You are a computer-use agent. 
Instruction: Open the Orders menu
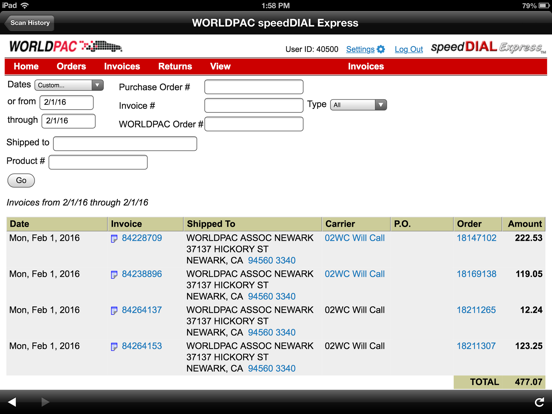coord(71,67)
